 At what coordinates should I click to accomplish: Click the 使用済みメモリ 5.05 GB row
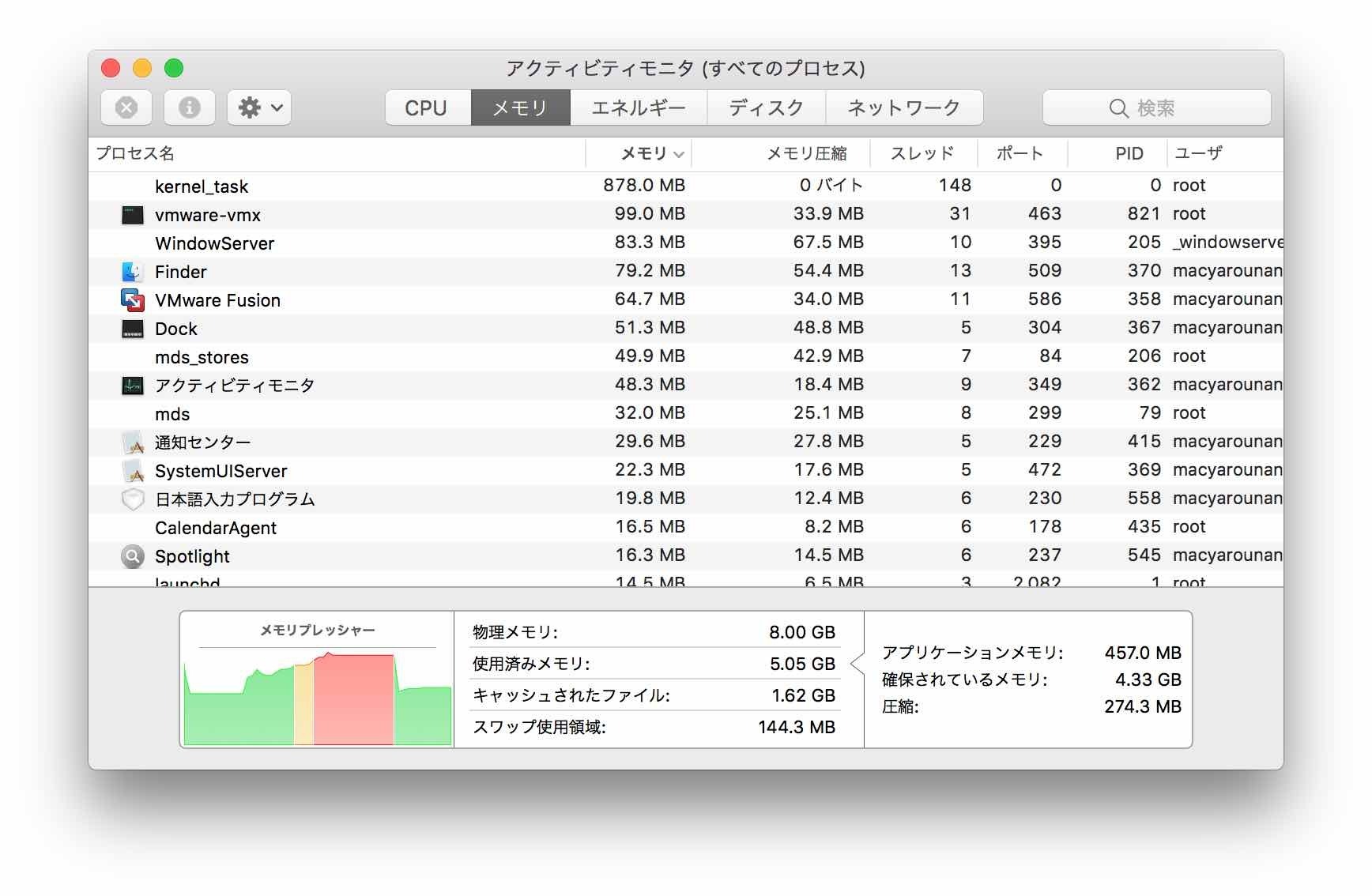tap(654, 664)
